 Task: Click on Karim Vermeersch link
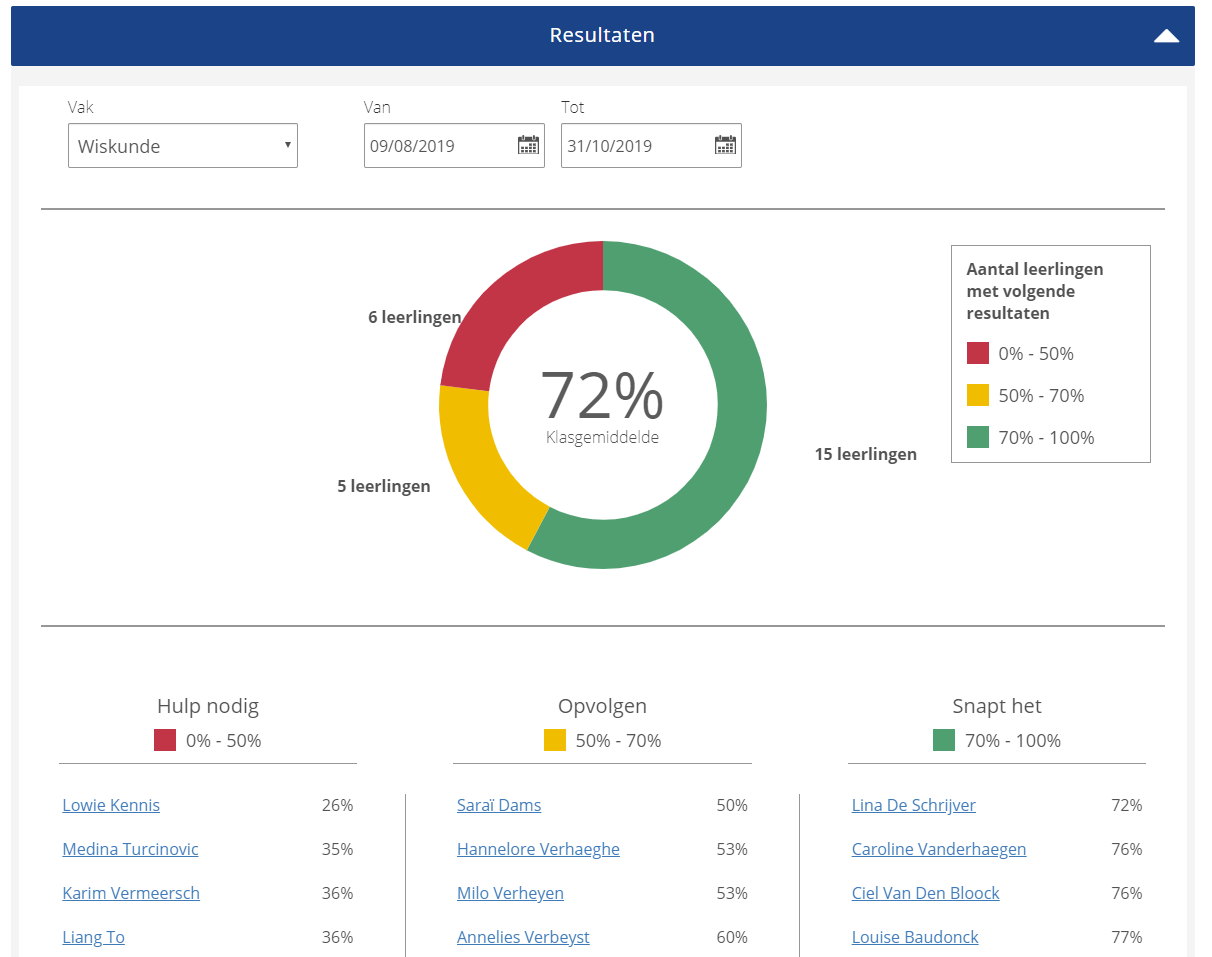pyautogui.click(x=131, y=893)
